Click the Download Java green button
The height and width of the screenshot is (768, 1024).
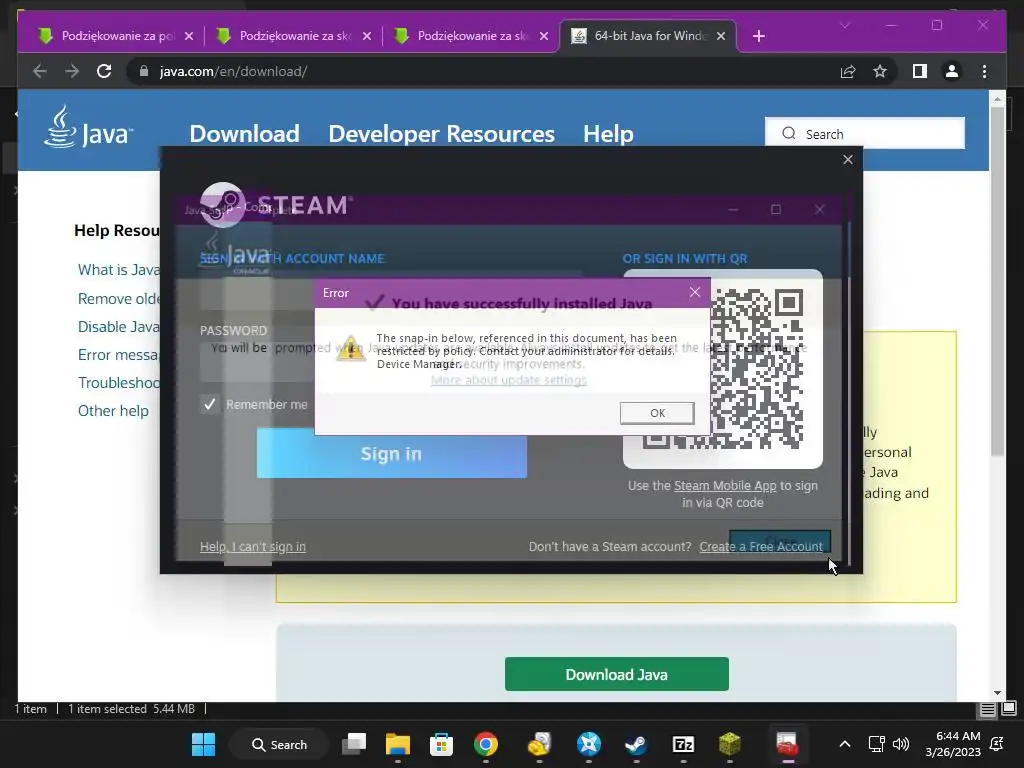pyautogui.click(x=616, y=674)
